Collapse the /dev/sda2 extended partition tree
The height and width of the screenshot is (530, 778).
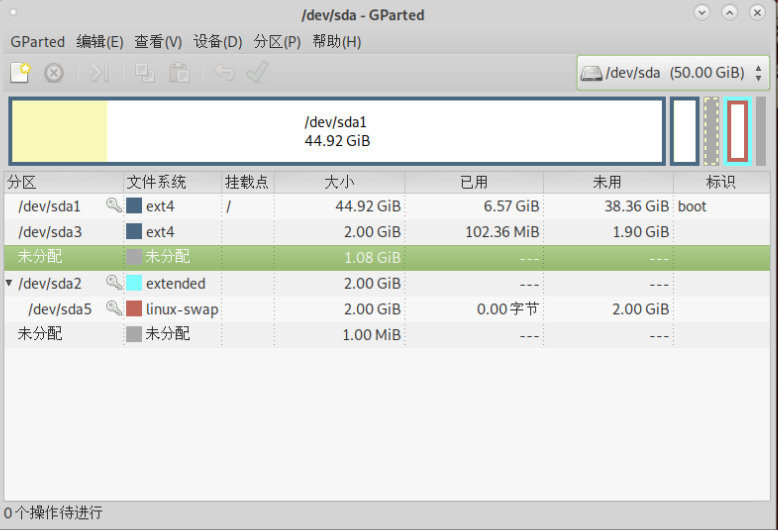9,283
